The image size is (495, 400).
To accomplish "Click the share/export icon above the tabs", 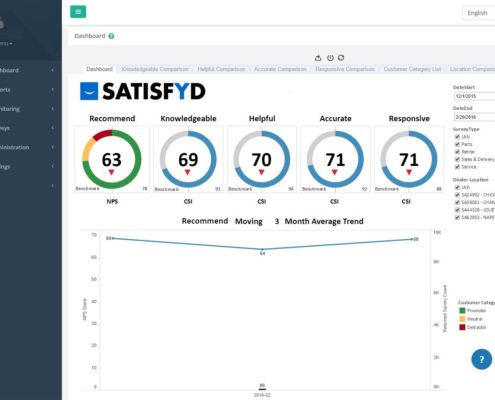I will tap(318, 58).
